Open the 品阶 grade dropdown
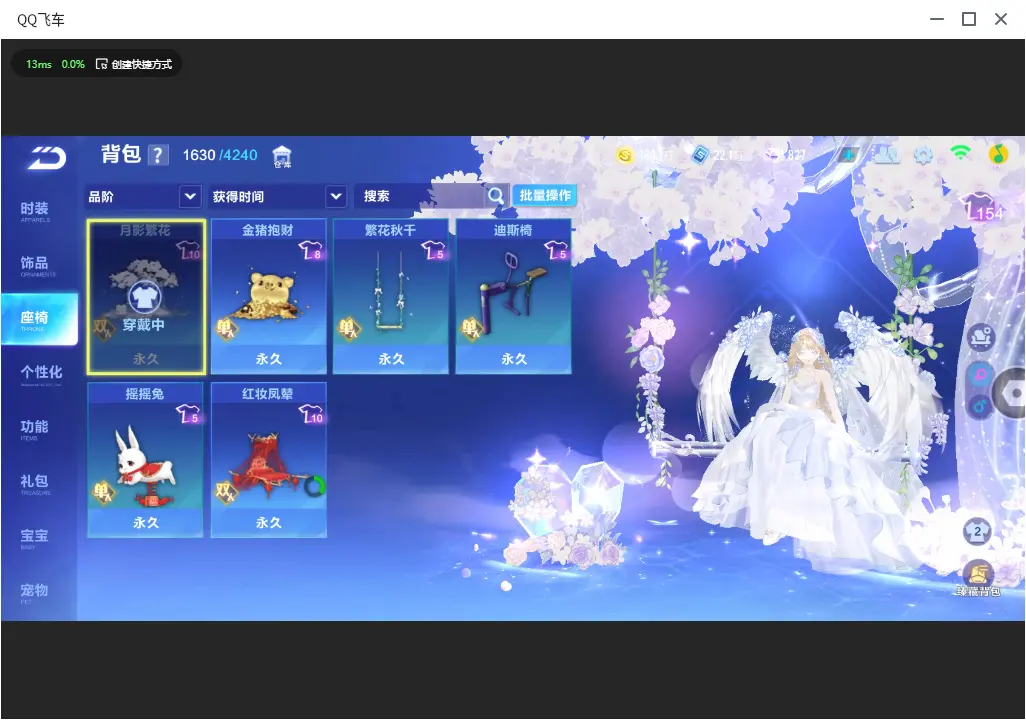The height and width of the screenshot is (720, 1026). (143, 196)
